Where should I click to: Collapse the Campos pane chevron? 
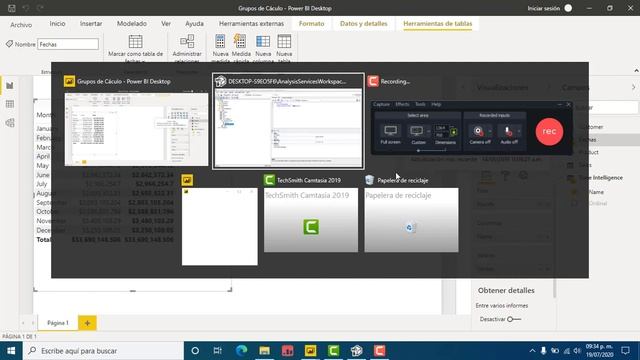click(633, 87)
